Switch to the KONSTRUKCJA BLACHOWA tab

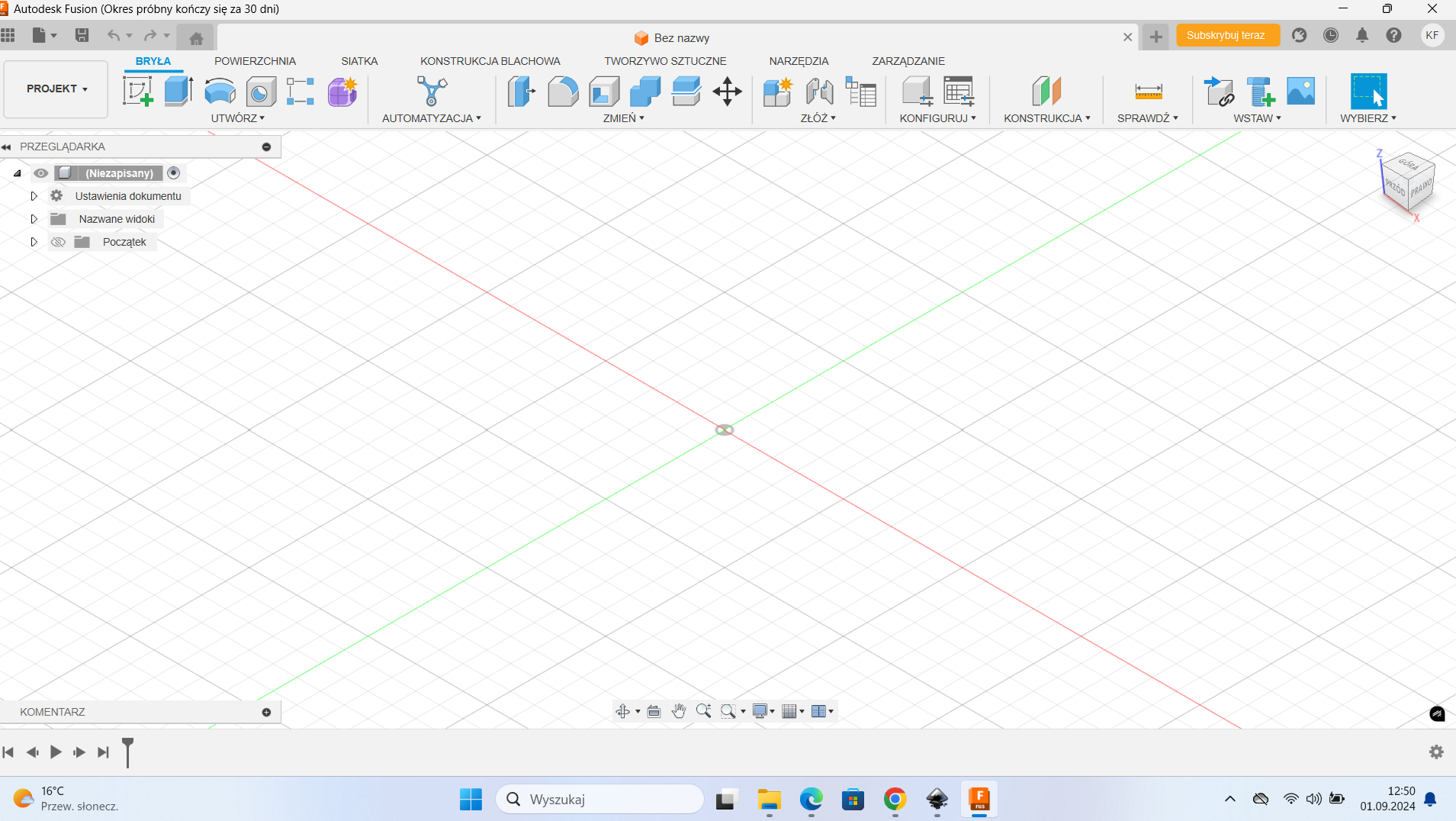pyautogui.click(x=490, y=61)
